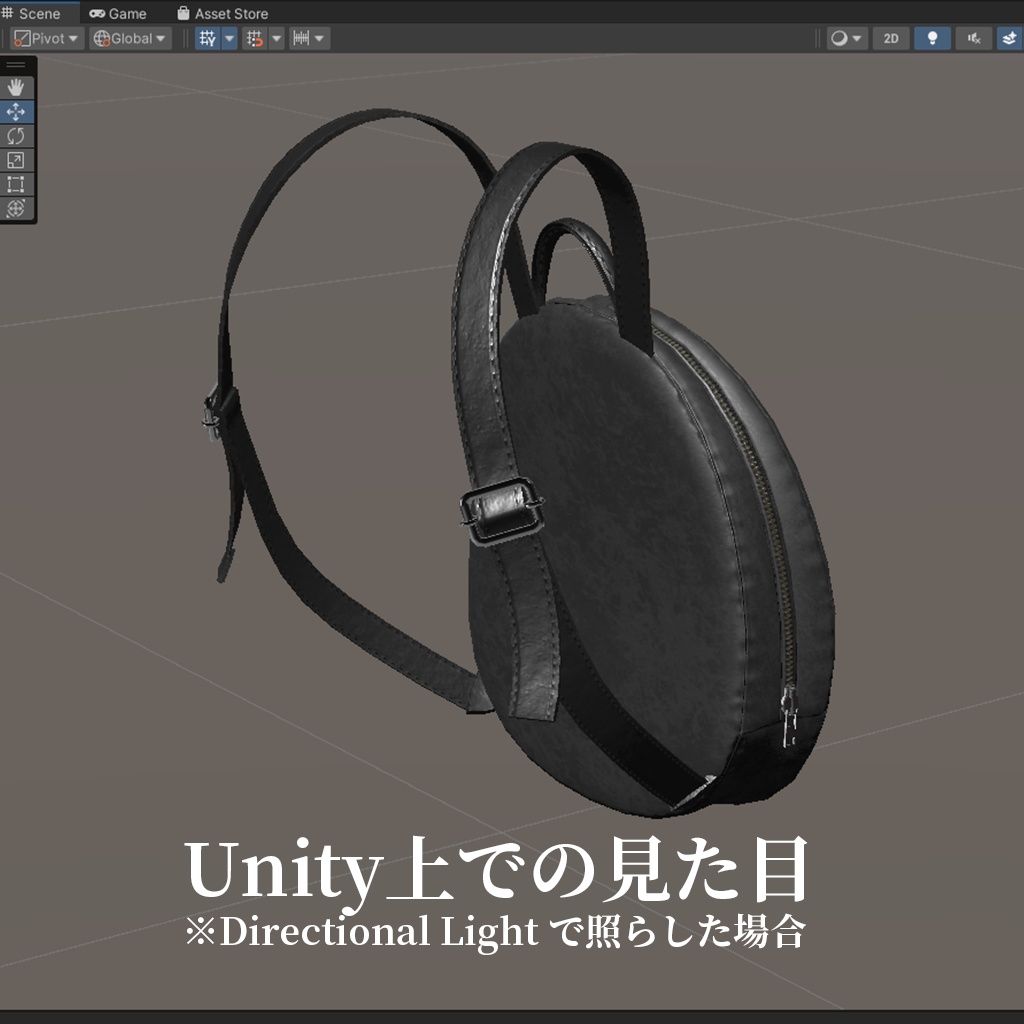Select the Scale tool

point(16,160)
